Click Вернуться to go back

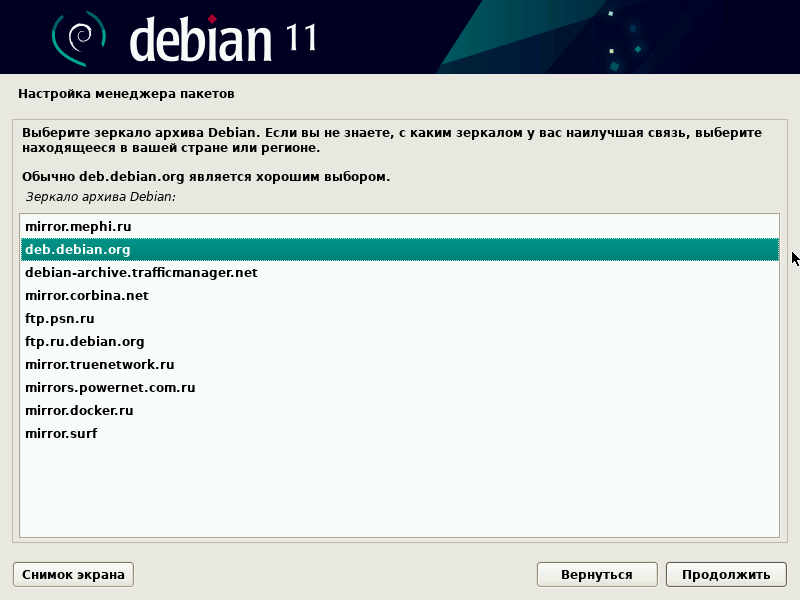(597, 574)
